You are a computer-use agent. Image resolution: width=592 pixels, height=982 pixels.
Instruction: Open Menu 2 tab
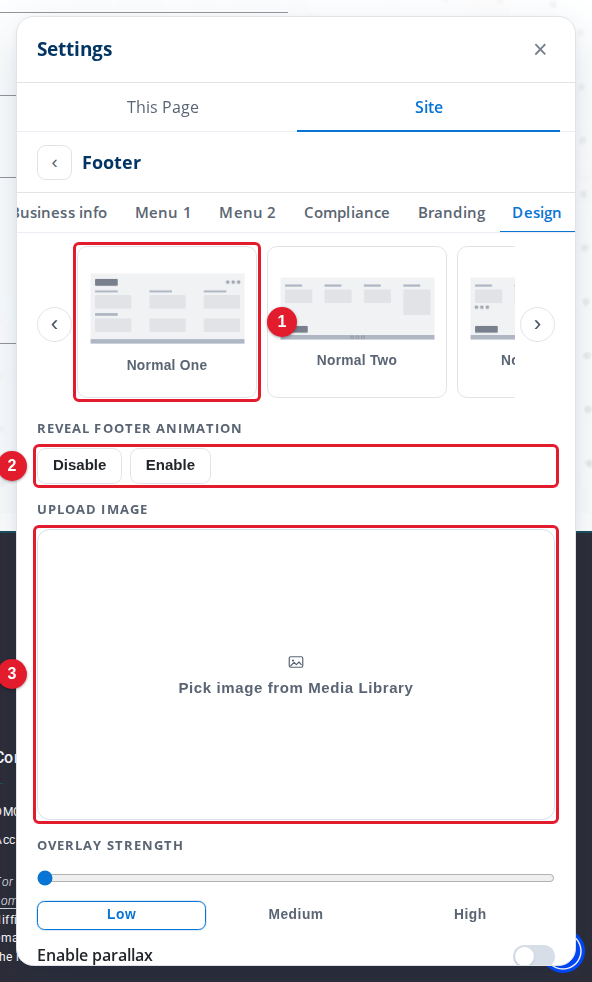(247, 213)
